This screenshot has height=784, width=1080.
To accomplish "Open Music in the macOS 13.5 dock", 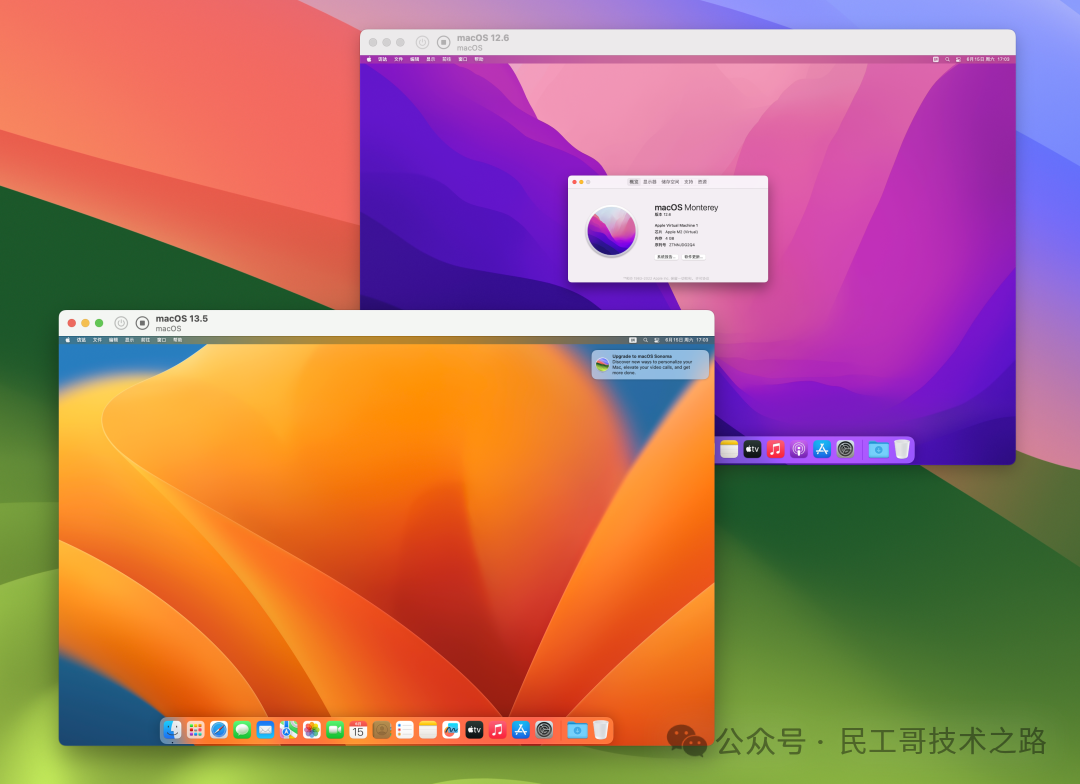I will (497, 730).
